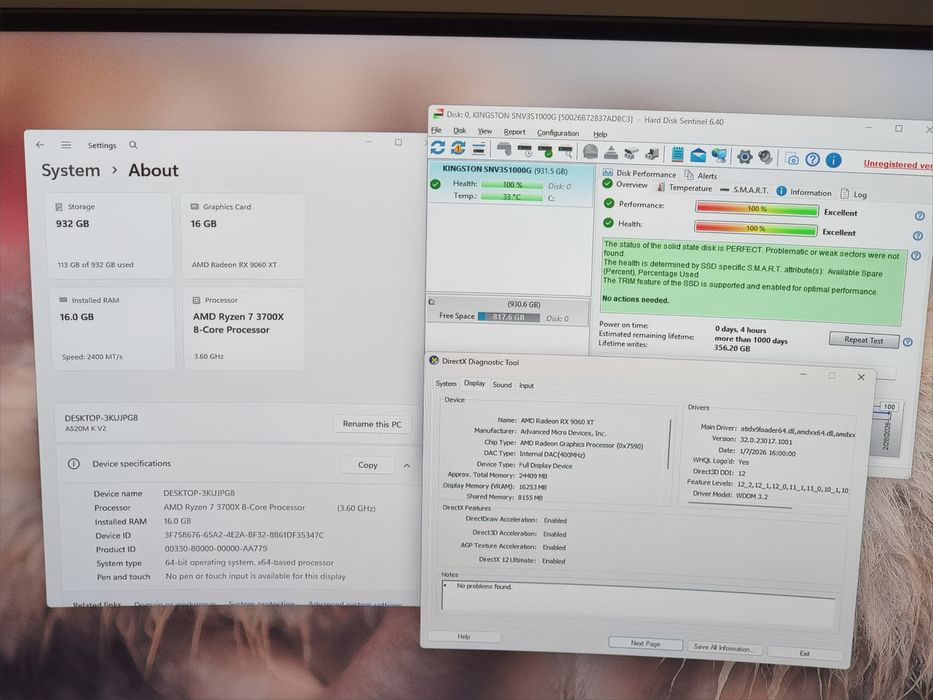Viewport: 933px width, 700px height.
Task: Click the Health 100% gradient bar in Overview
Action: click(755, 228)
